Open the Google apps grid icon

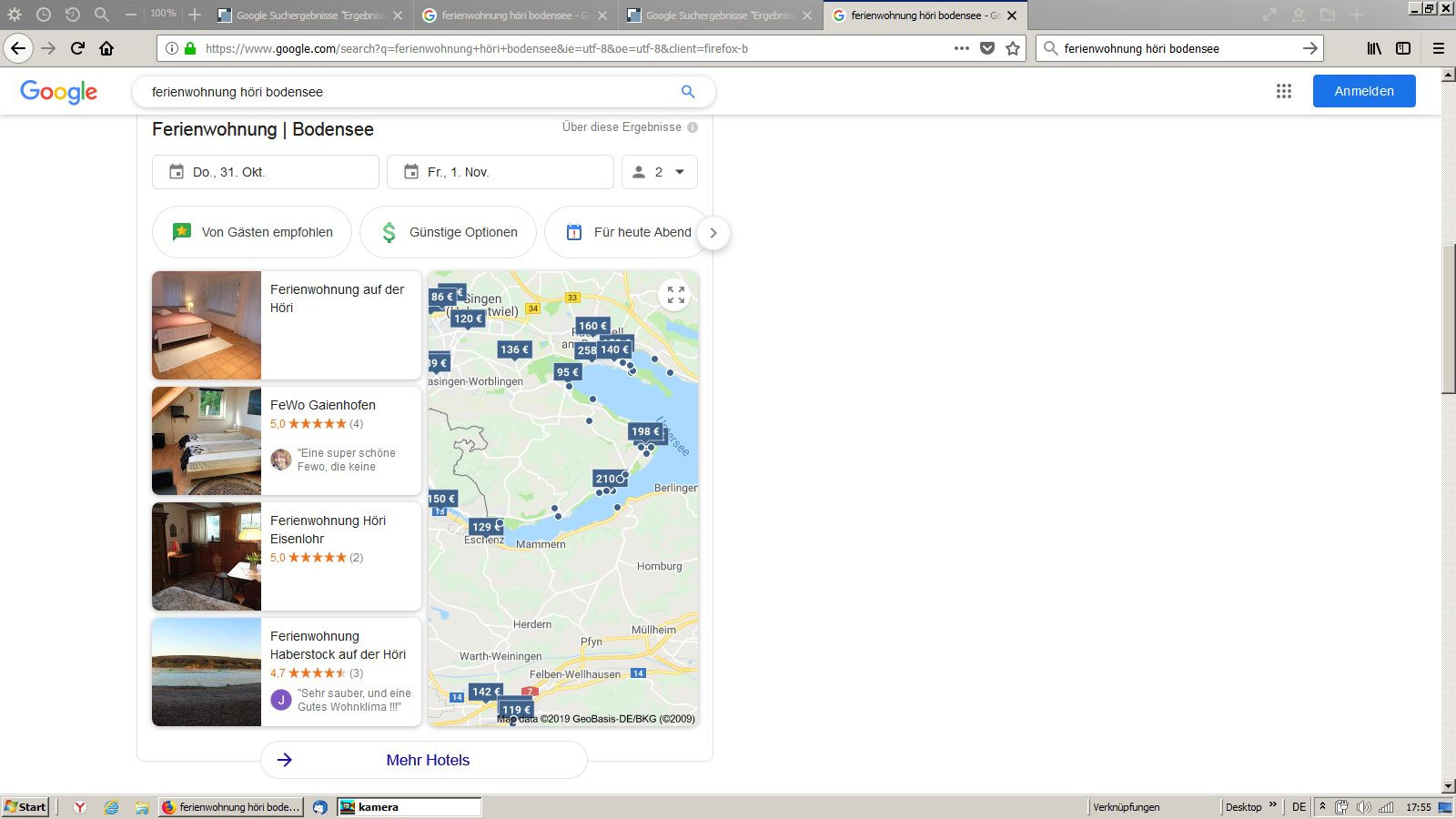[1283, 91]
